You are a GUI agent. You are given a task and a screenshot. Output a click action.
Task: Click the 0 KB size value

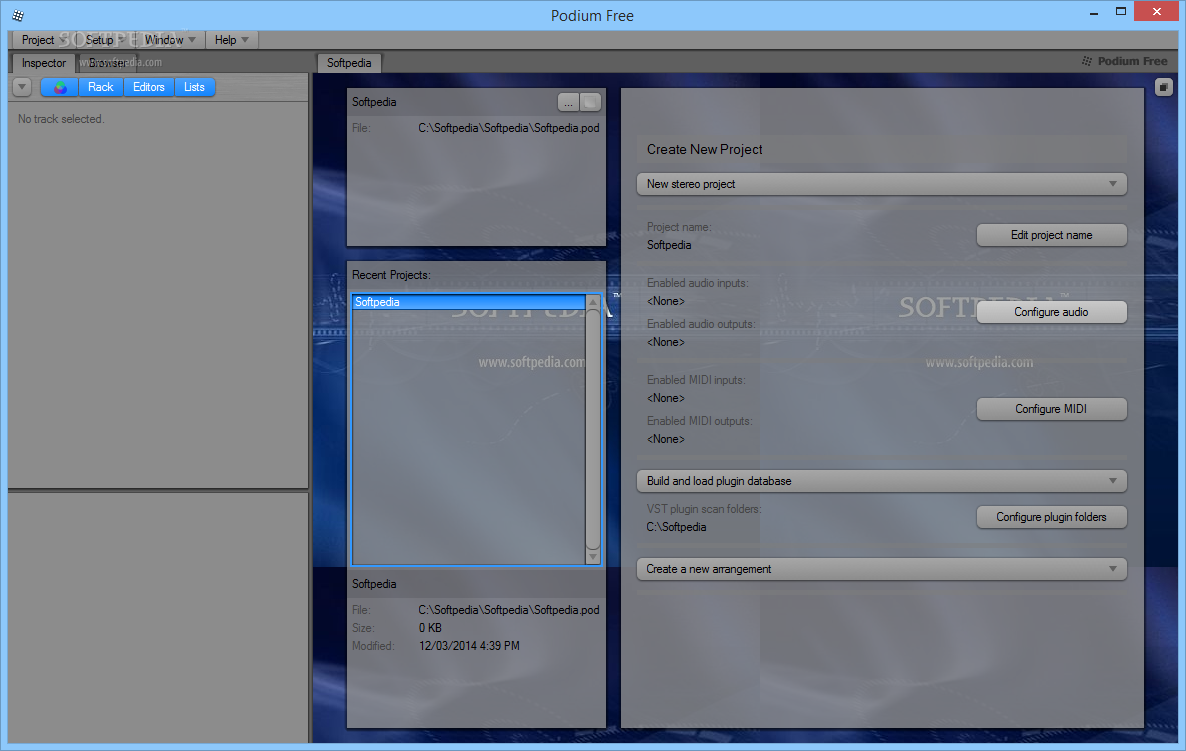[430, 628]
